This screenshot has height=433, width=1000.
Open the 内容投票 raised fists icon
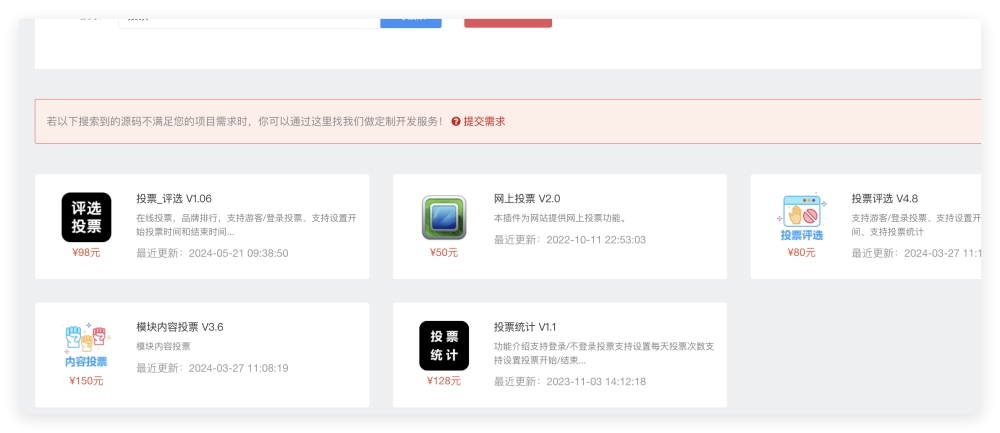point(86,346)
